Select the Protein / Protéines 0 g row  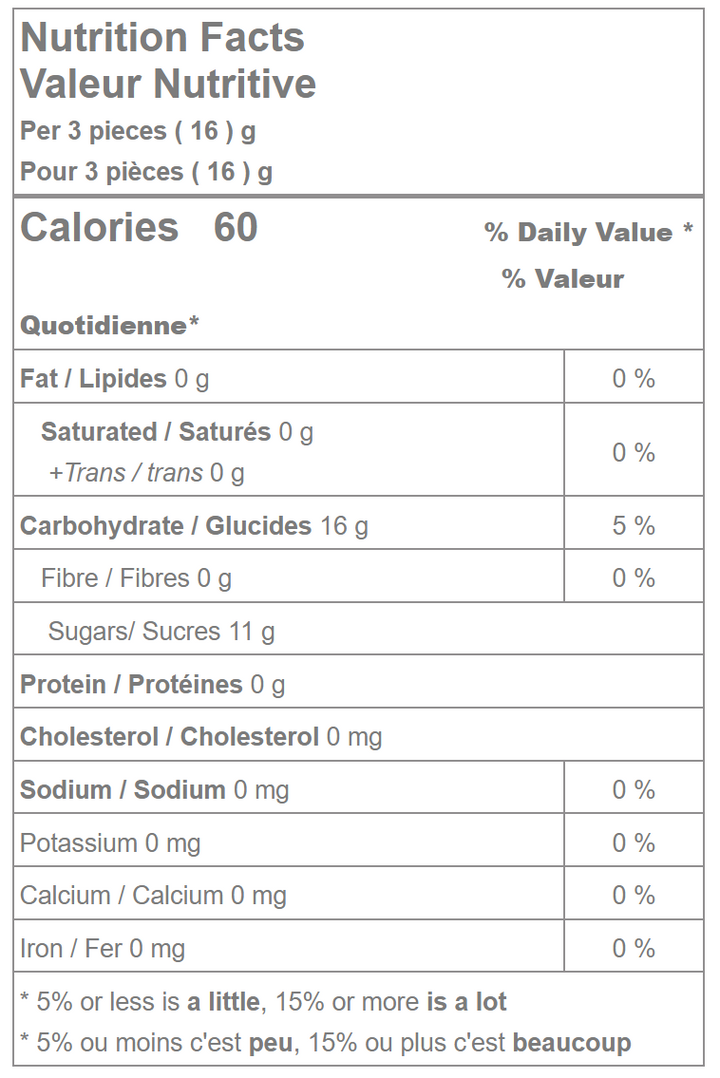tap(152, 684)
